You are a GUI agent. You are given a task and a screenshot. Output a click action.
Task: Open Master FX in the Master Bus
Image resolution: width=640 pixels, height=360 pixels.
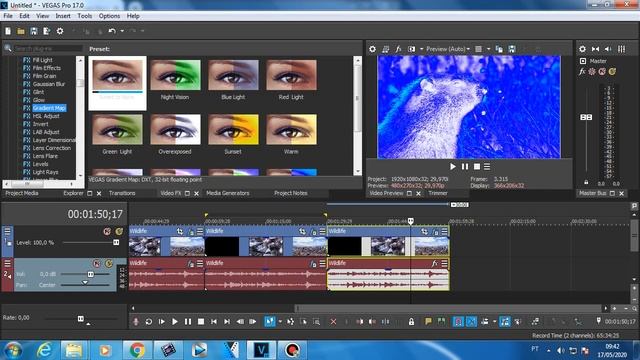coord(582,71)
